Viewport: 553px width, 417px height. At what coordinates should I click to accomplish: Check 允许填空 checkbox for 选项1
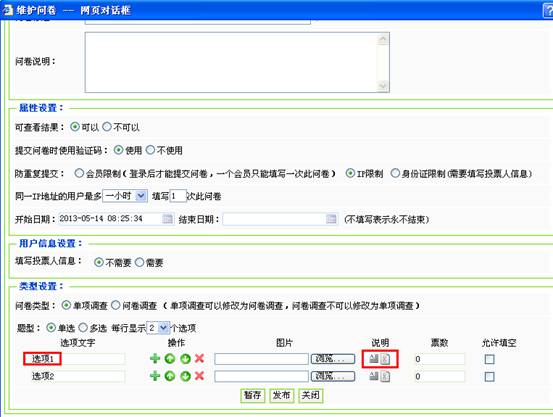coord(489,359)
